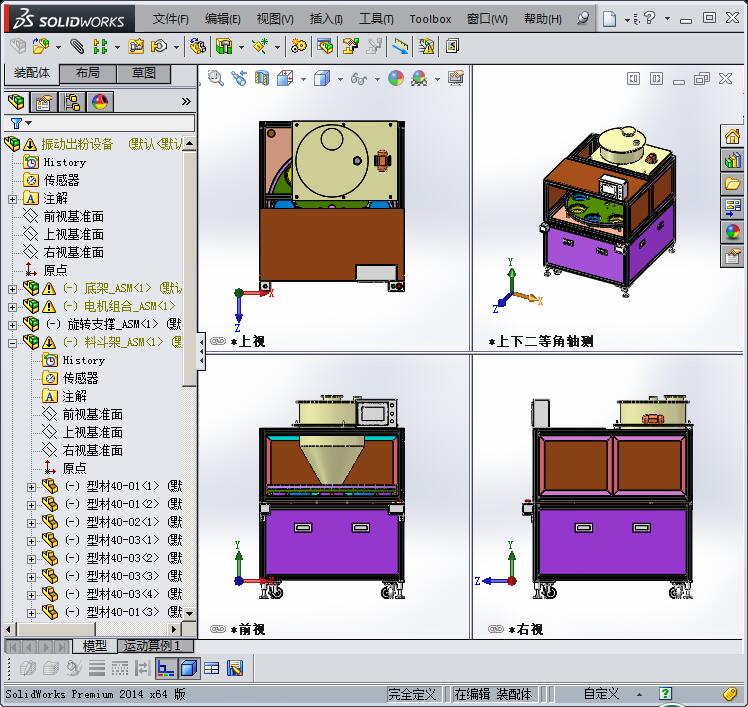Expand the 型材40-03<4> part node

[31, 595]
